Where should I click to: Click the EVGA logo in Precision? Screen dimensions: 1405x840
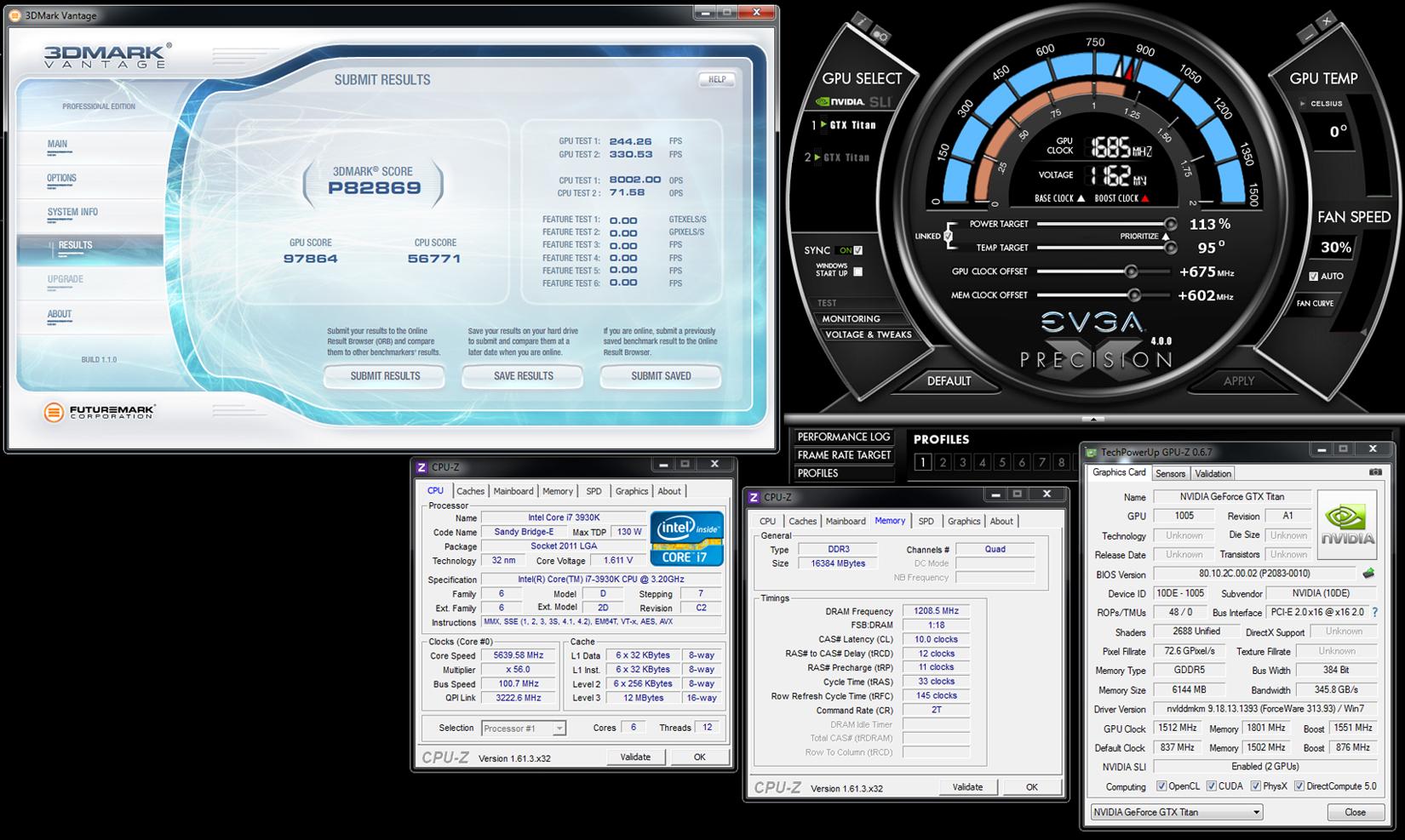click(x=1093, y=322)
